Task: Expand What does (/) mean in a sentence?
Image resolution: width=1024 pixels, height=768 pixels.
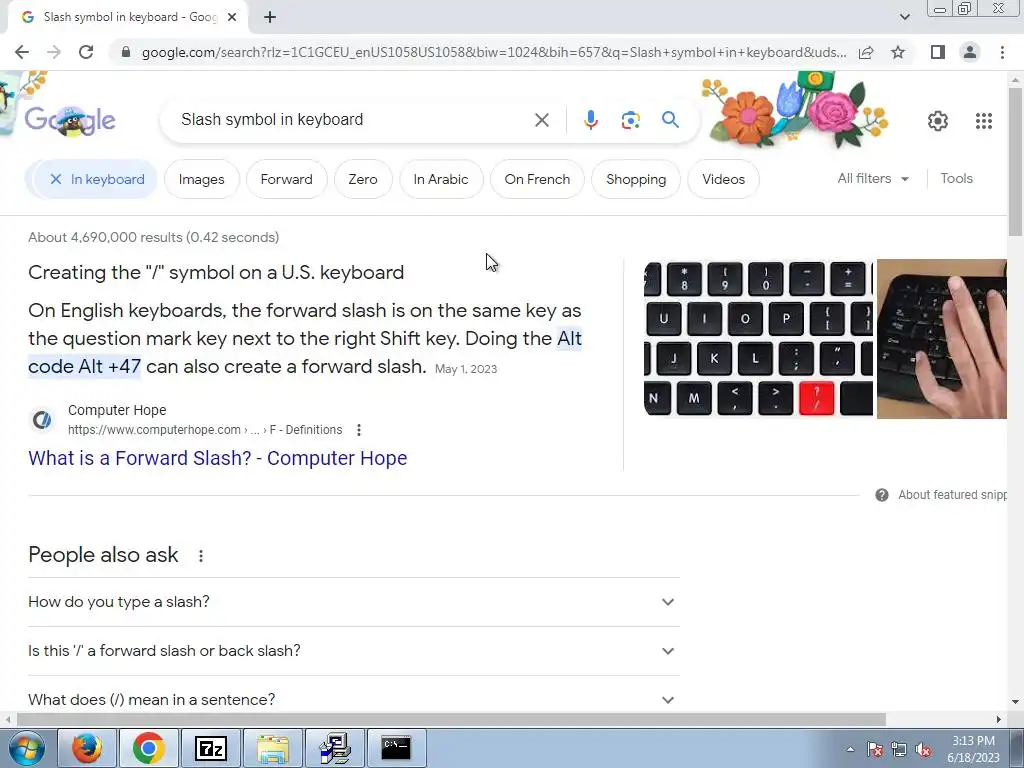Action: pyautogui.click(x=353, y=699)
